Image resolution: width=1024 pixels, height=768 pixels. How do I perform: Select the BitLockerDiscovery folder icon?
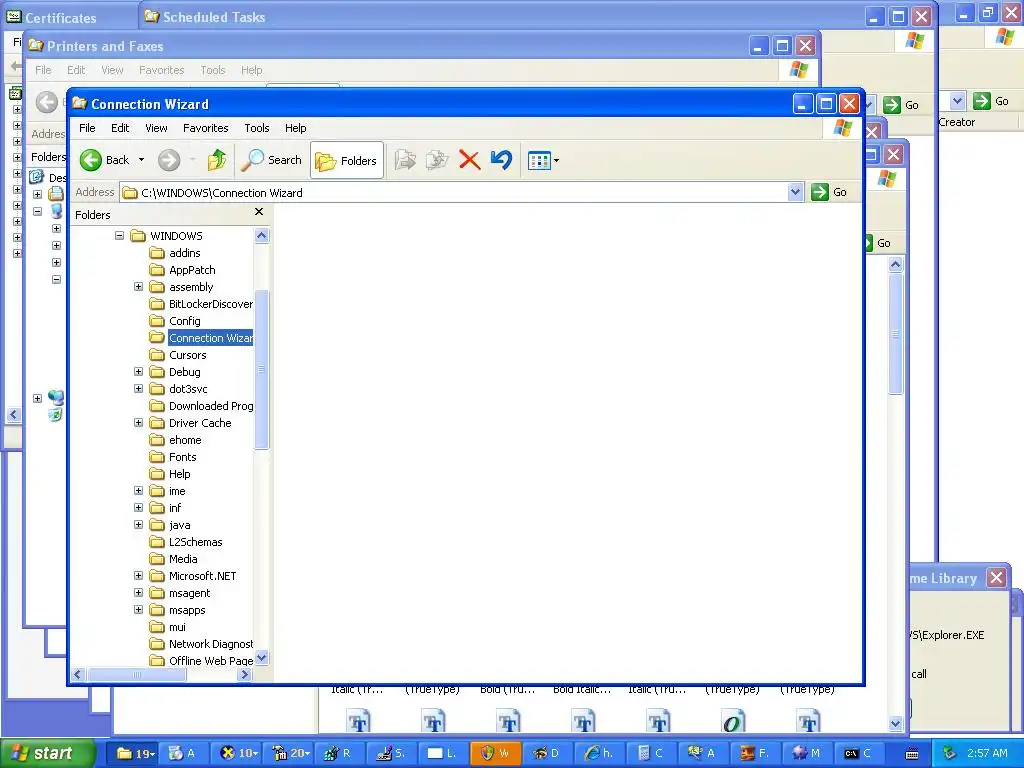coord(157,304)
